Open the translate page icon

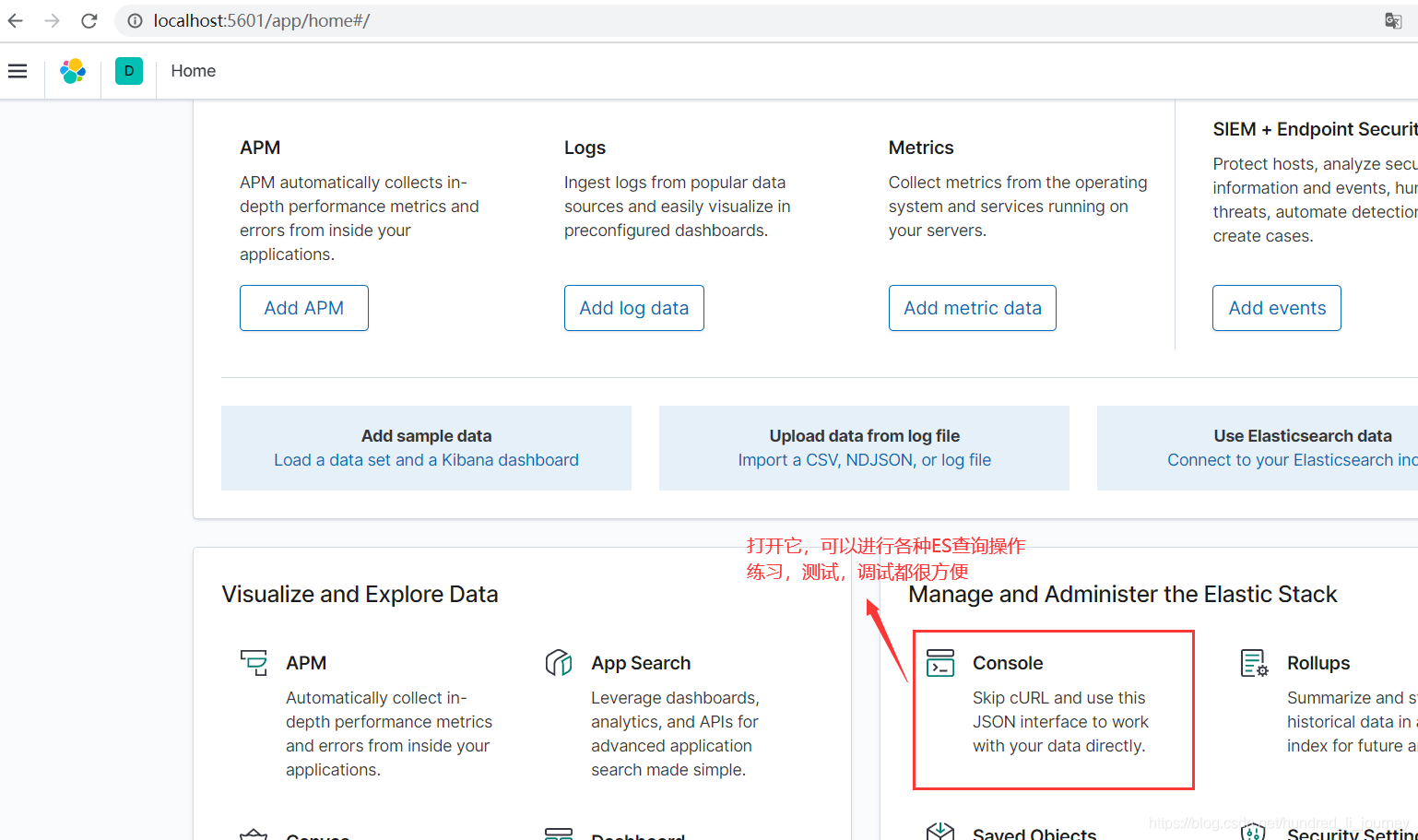[x=1393, y=20]
